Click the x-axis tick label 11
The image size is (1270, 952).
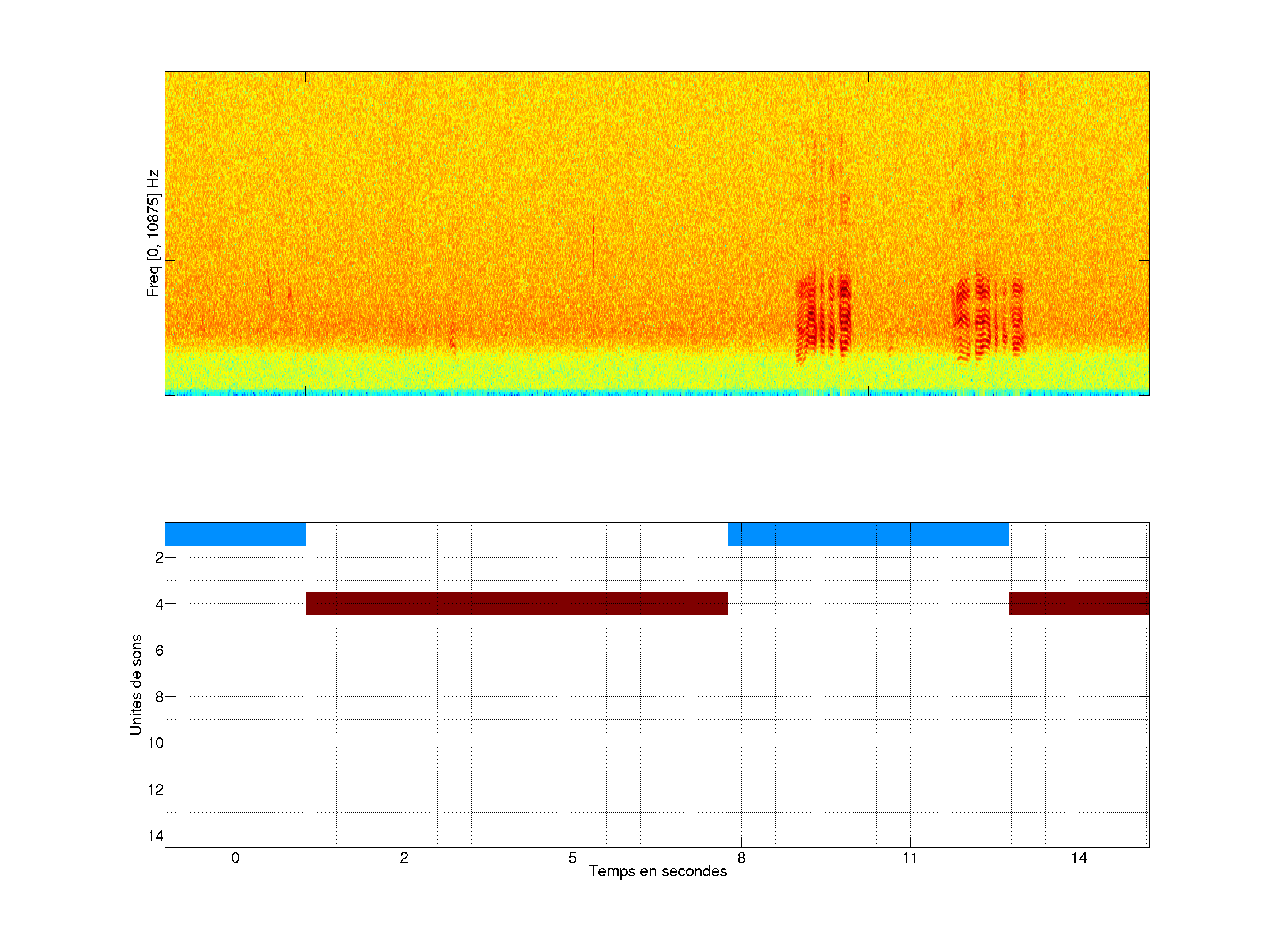coord(909,858)
